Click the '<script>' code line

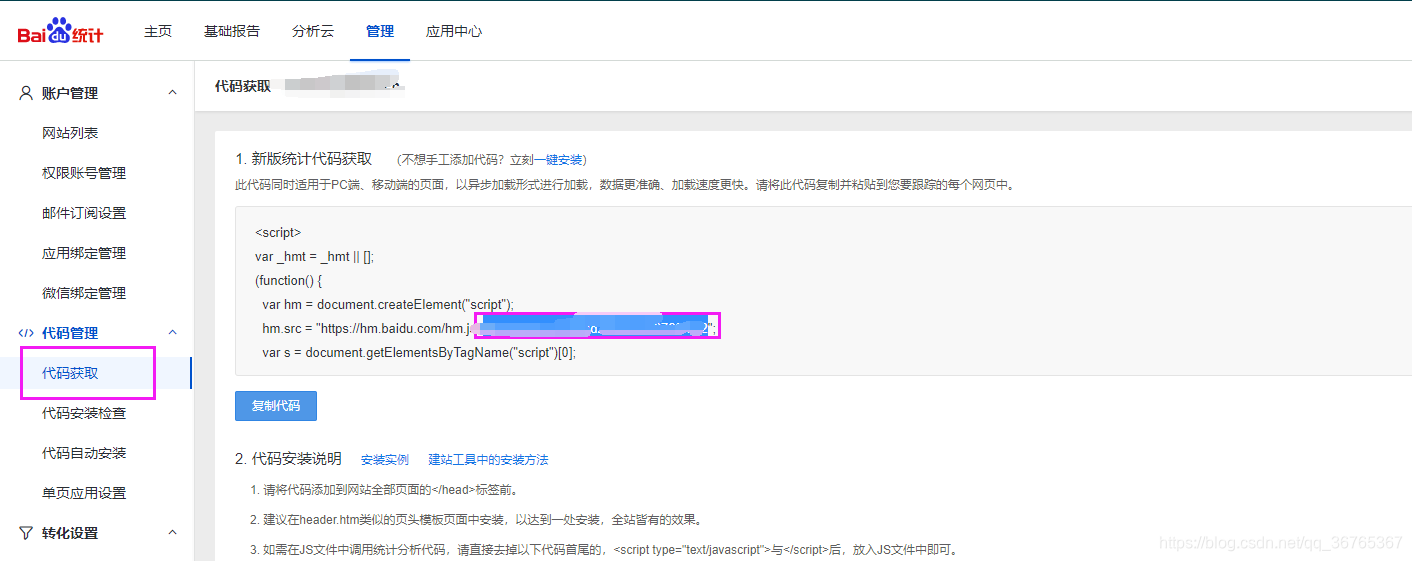point(278,233)
